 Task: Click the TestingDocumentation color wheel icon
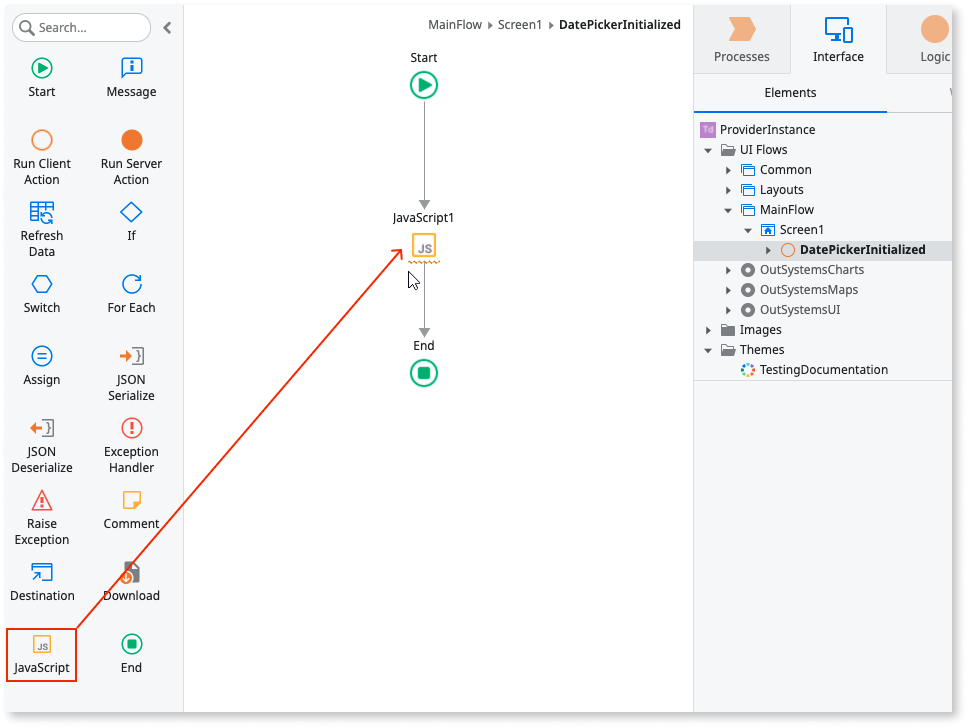click(x=746, y=369)
